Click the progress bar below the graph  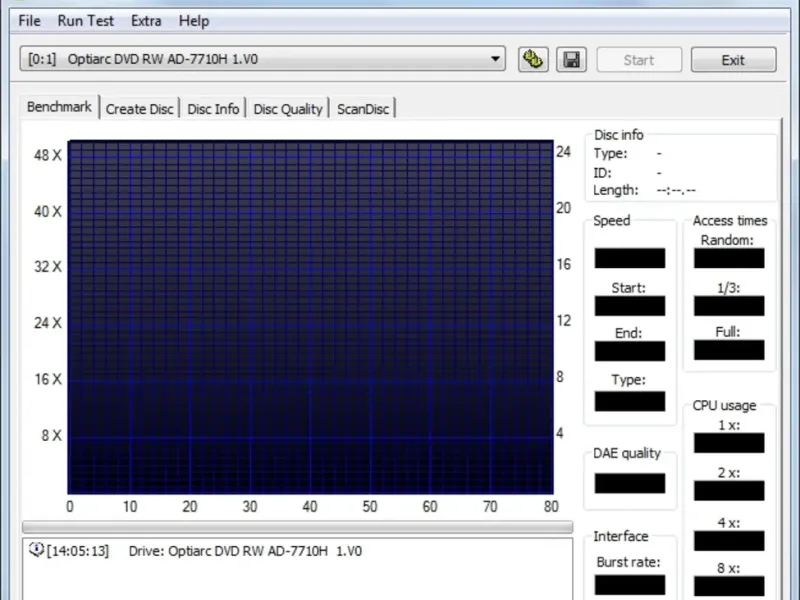[297, 527]
